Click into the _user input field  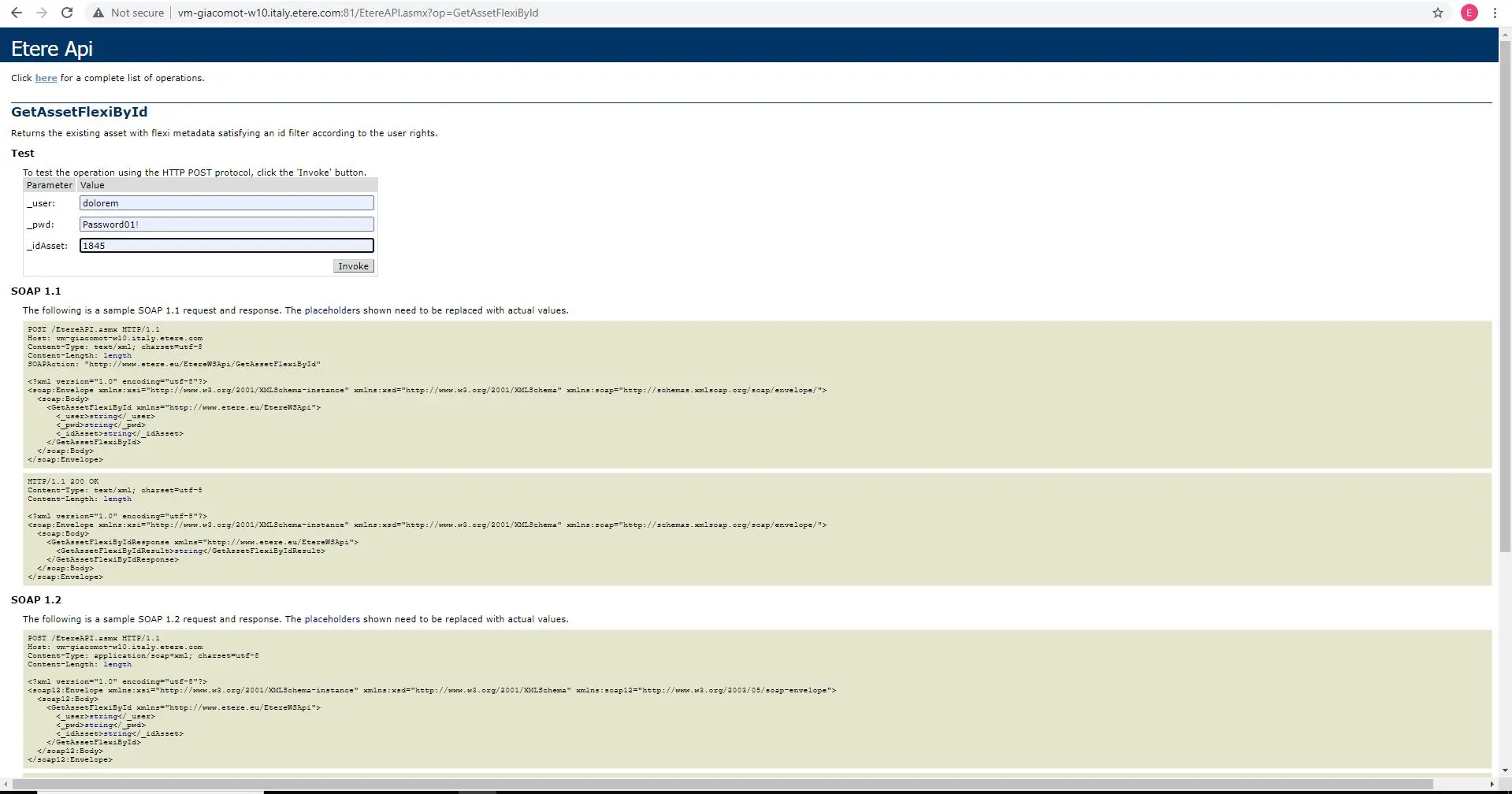tap(227, 203)
